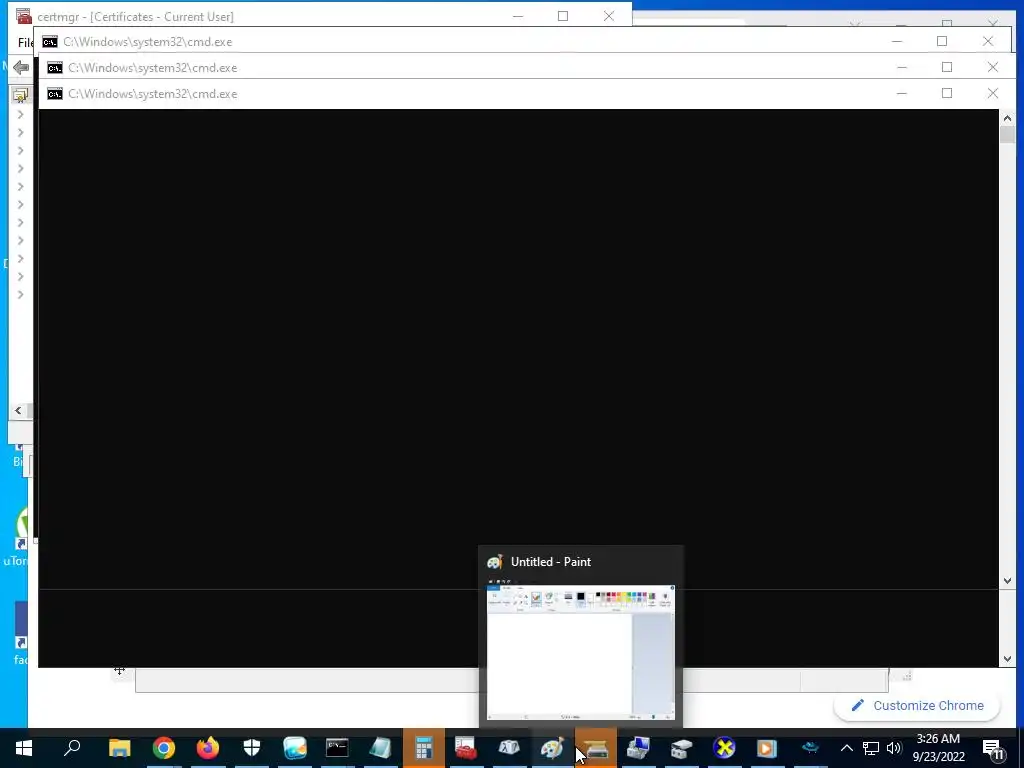Open the orange media player taskbar icon
Viewport: 1024px width, 768px height.
[767, 748]
